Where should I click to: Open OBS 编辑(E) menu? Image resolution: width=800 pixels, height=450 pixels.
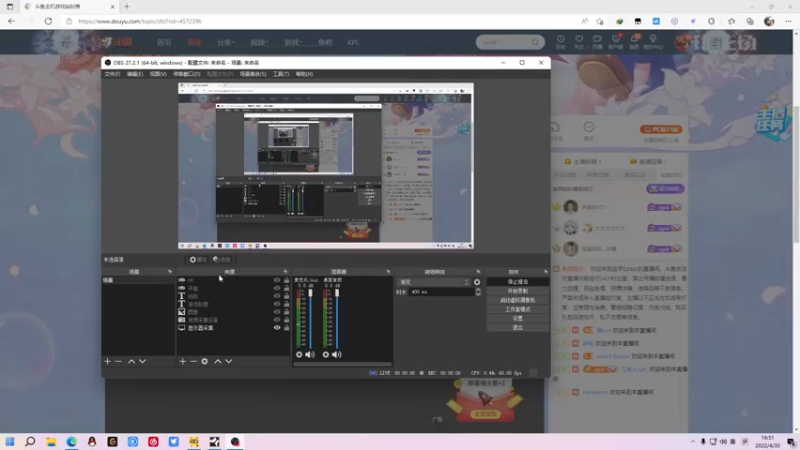click(135, 74)
